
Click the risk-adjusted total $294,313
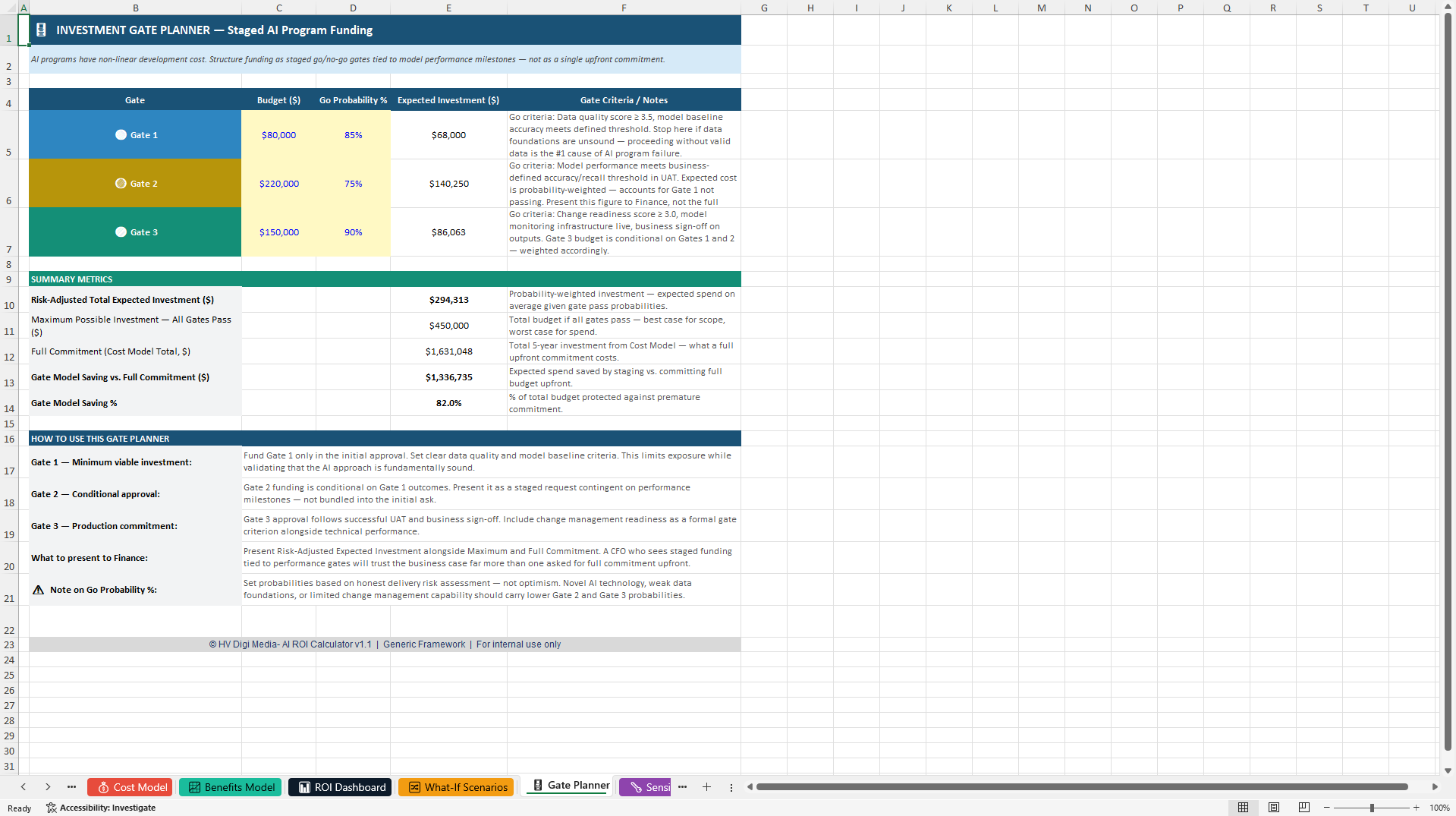tap(448, 300)
